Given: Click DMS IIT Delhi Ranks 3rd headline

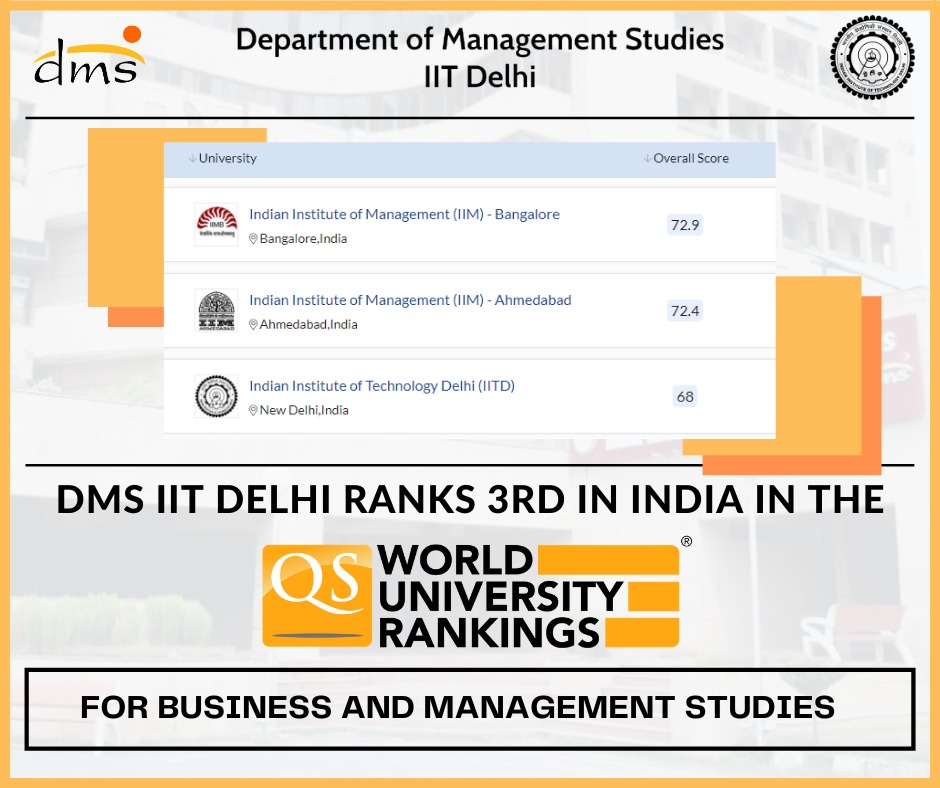Looking at the screenshot, I should (470, 499).
